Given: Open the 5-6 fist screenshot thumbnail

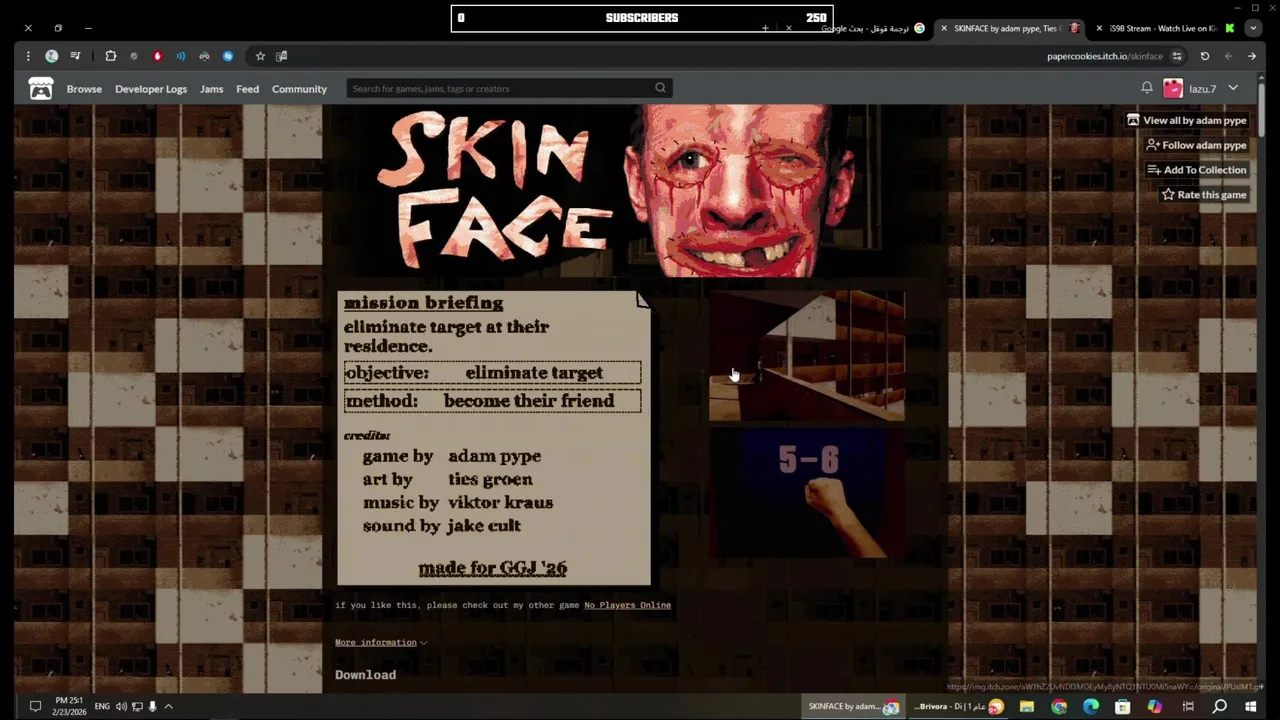Looking at the screenshot, I should coord(807,493).
